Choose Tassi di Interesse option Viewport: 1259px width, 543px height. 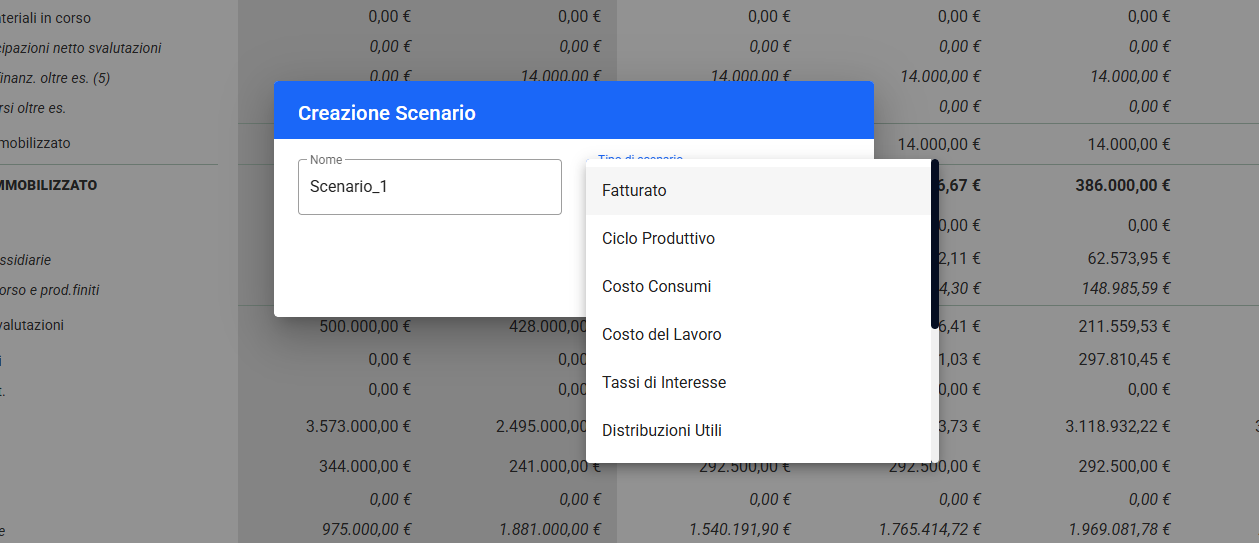[664, 382]
